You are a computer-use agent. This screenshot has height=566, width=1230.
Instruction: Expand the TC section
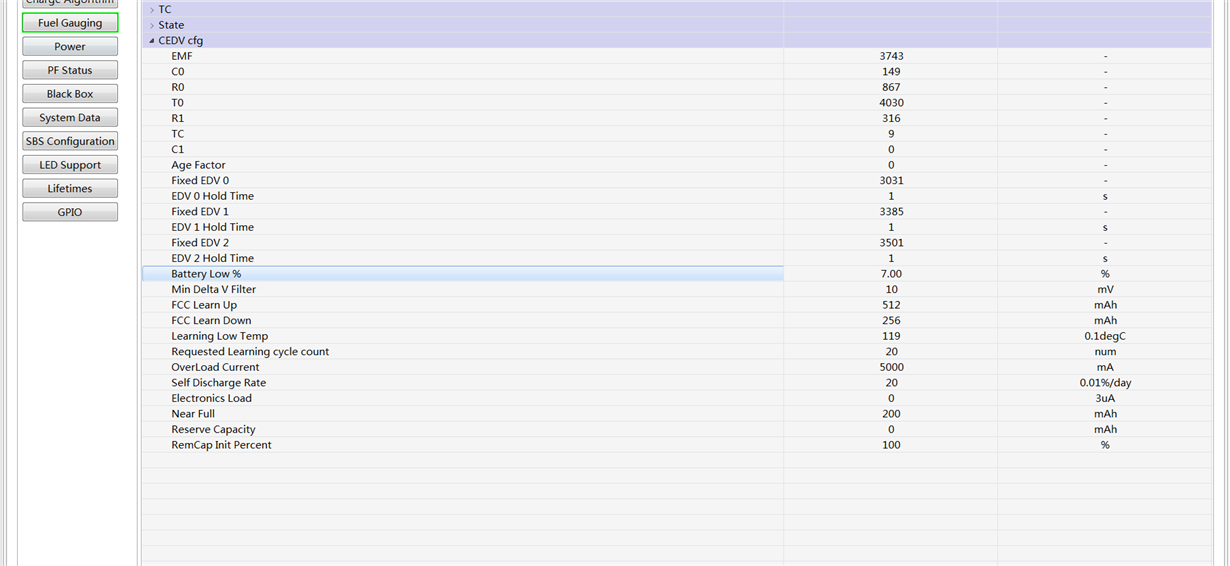[x=152, y=10]
